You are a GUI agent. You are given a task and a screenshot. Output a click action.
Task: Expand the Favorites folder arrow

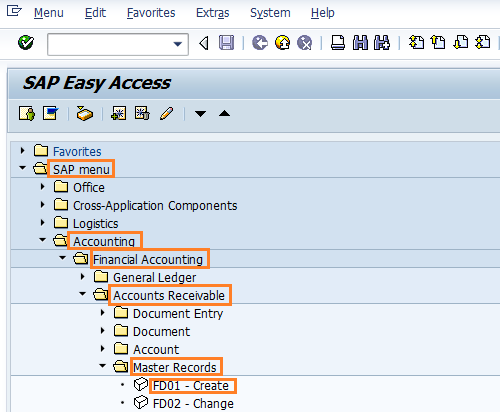23,151
